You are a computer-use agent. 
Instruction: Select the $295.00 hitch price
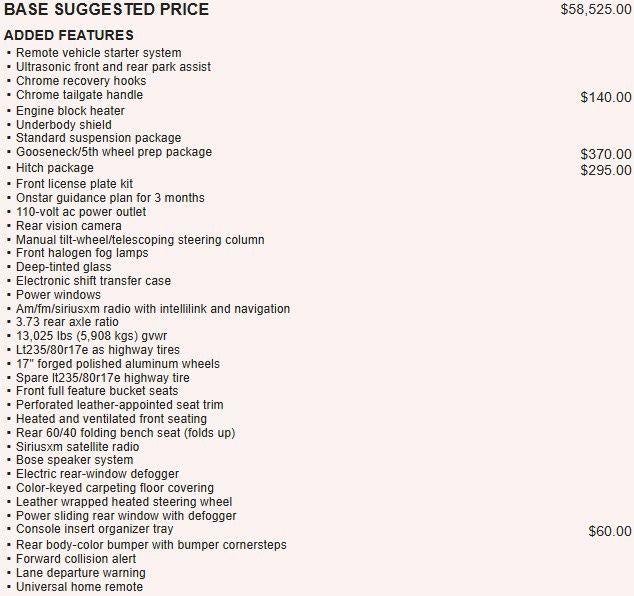pyautogui.click(x=606, y=170)
